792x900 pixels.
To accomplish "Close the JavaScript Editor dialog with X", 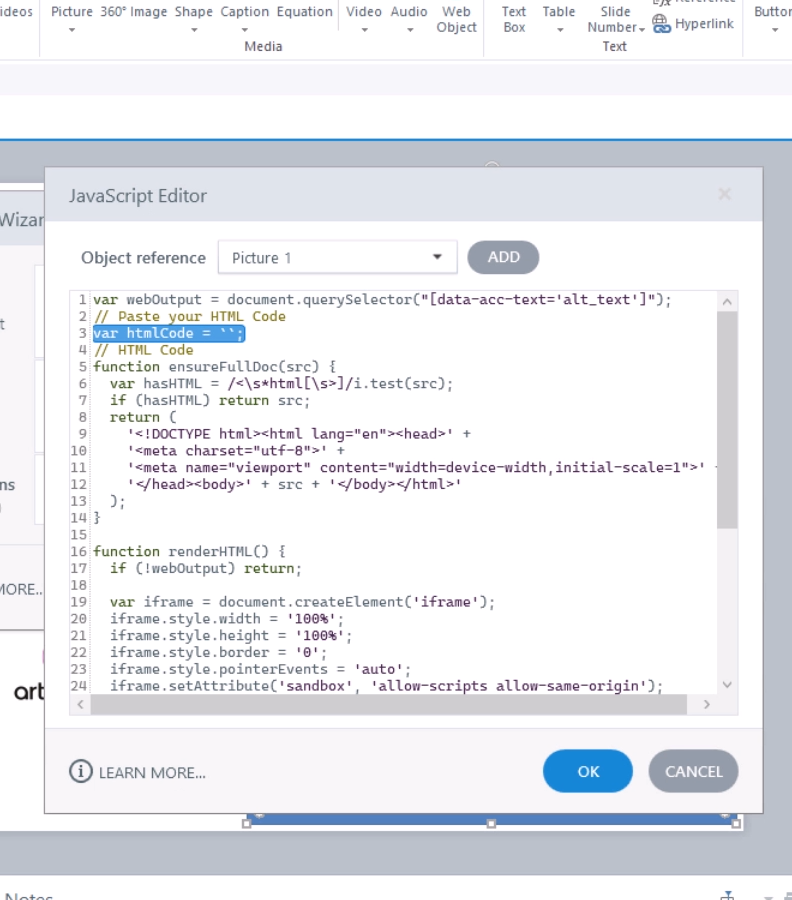I will point(725,194).
